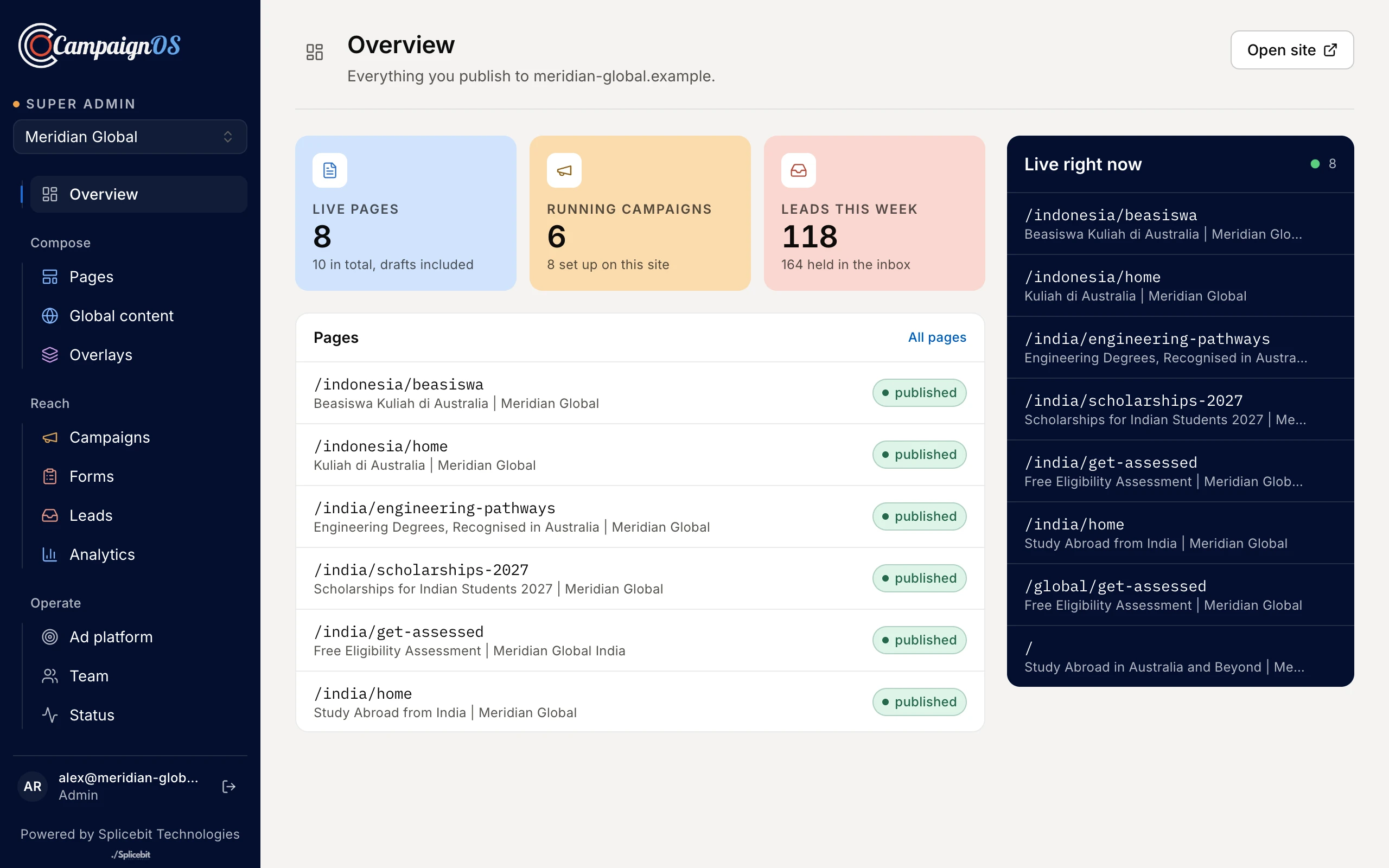This screenshot has width=1389, height=868.
Task: Click published badge for /india/get-assessed
Action: point(920,640)
